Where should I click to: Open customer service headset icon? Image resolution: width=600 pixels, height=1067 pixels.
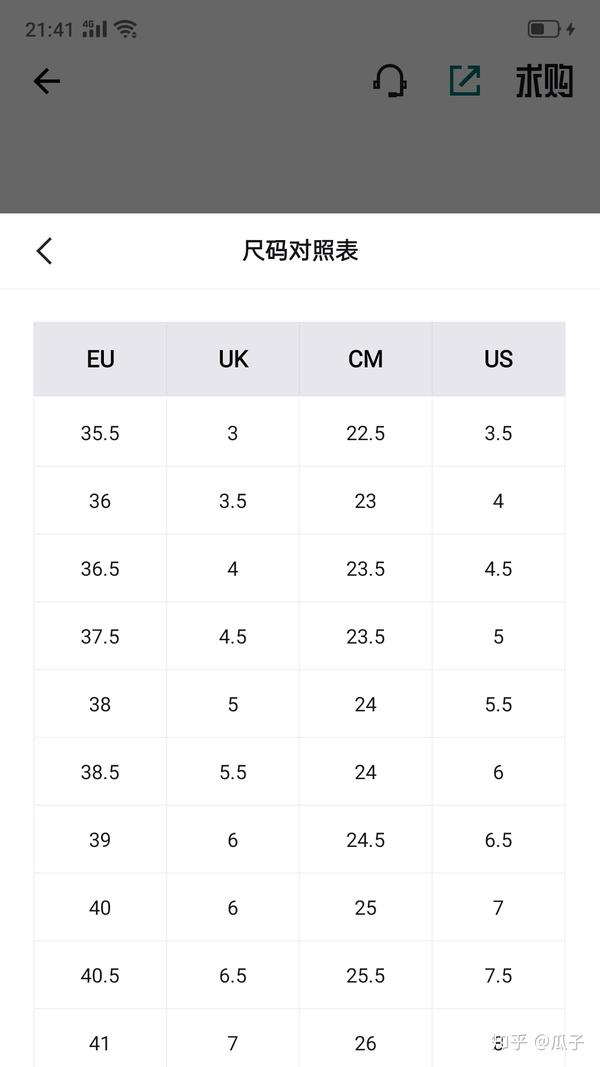390,81
